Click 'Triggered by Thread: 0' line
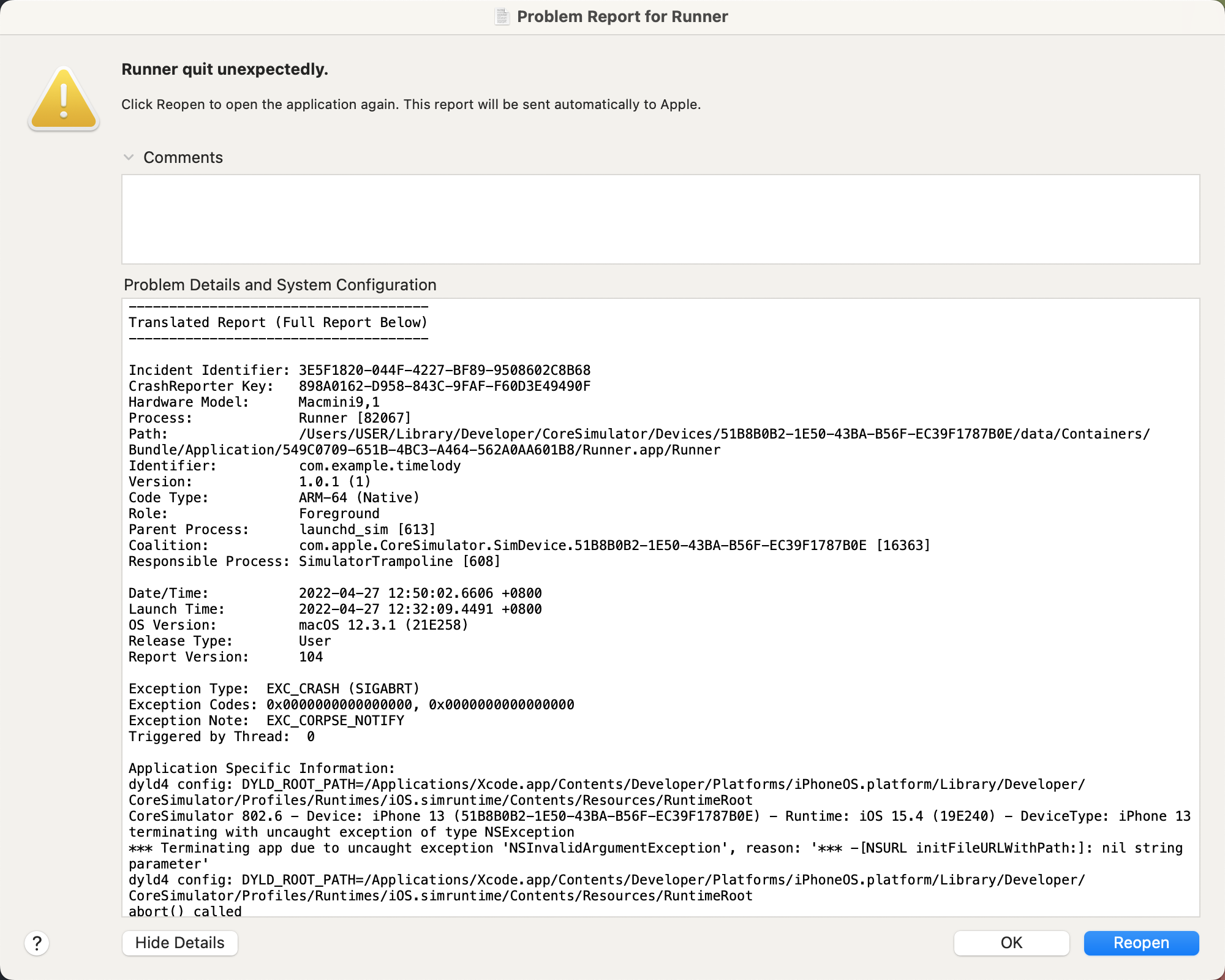The height and width of the screenshot is (980, 1225). click(222, 736)
